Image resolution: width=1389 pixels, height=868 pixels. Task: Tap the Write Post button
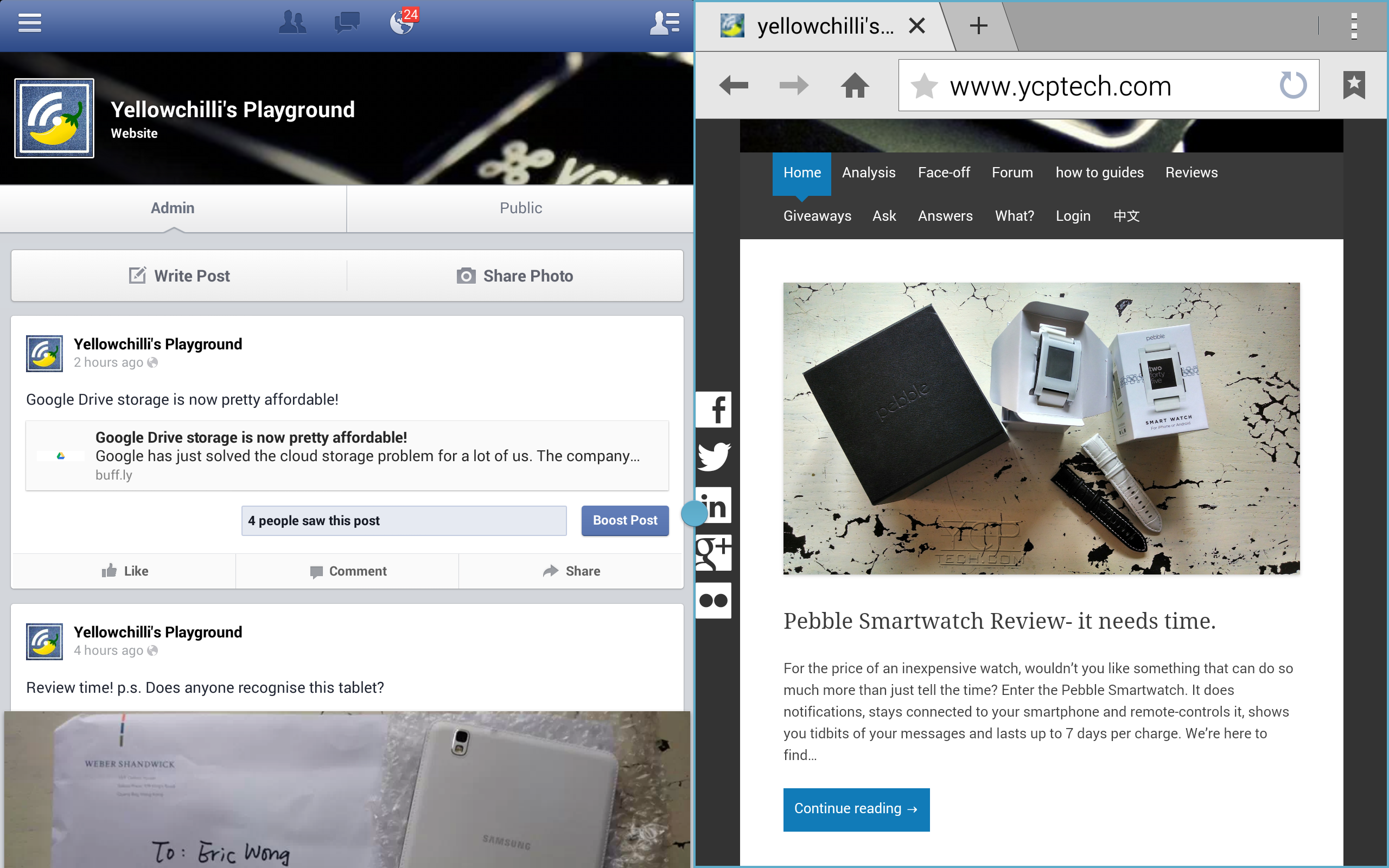(179, 276)
